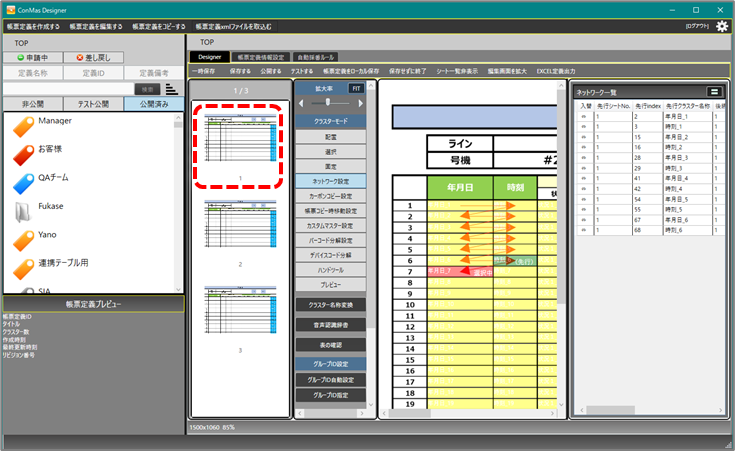
Task: Expand the グループID設定 section header
Action: tap(331, 364)
